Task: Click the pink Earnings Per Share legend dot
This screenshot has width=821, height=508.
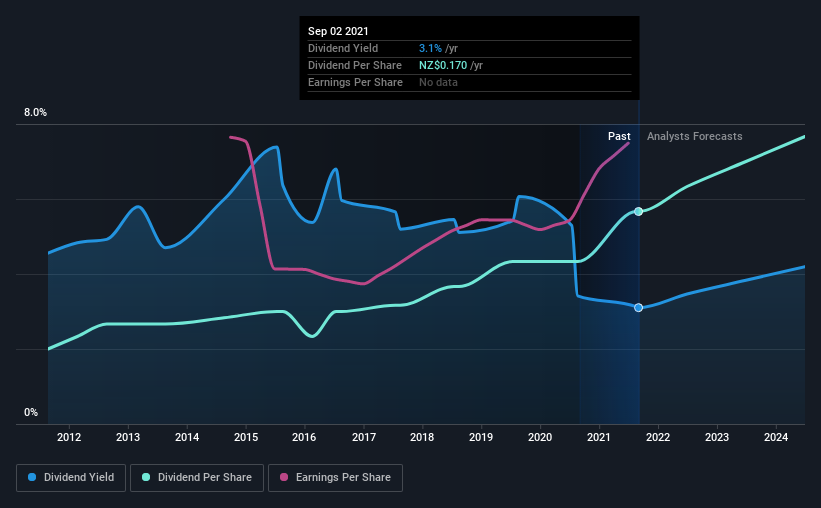Action: (284, 477)
